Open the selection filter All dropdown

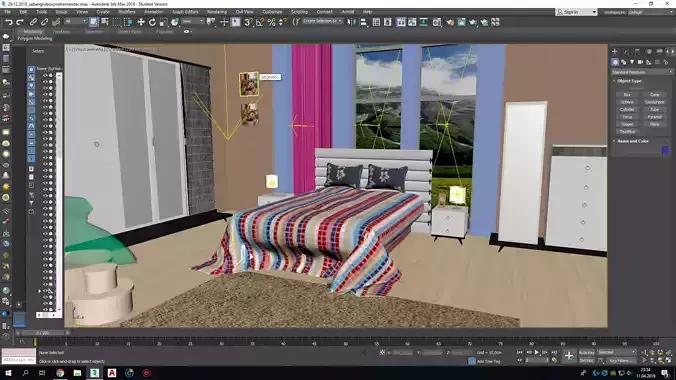(x=75, y=22)
